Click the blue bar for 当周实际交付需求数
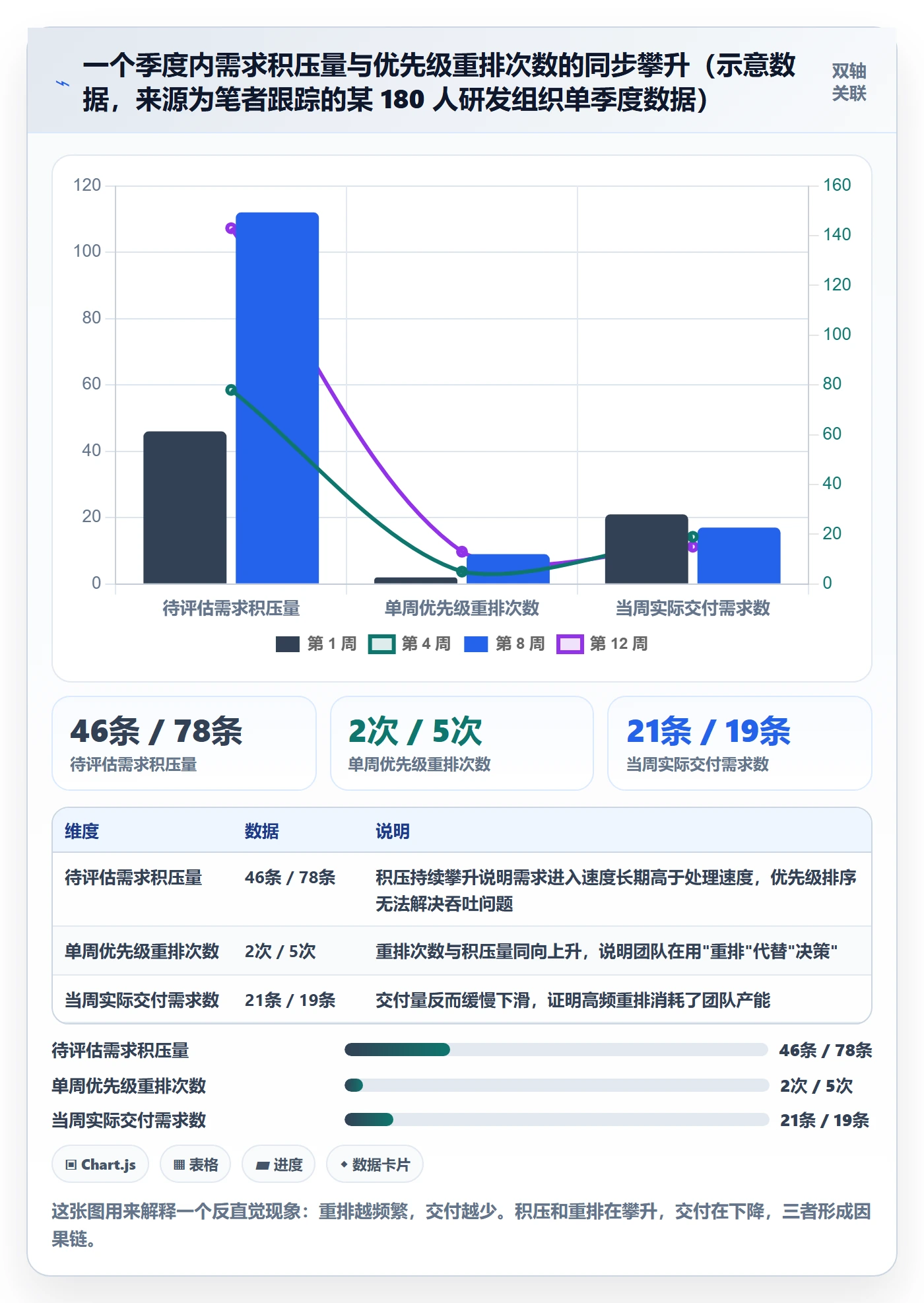 pyautogui.click(x=739, y=556)
